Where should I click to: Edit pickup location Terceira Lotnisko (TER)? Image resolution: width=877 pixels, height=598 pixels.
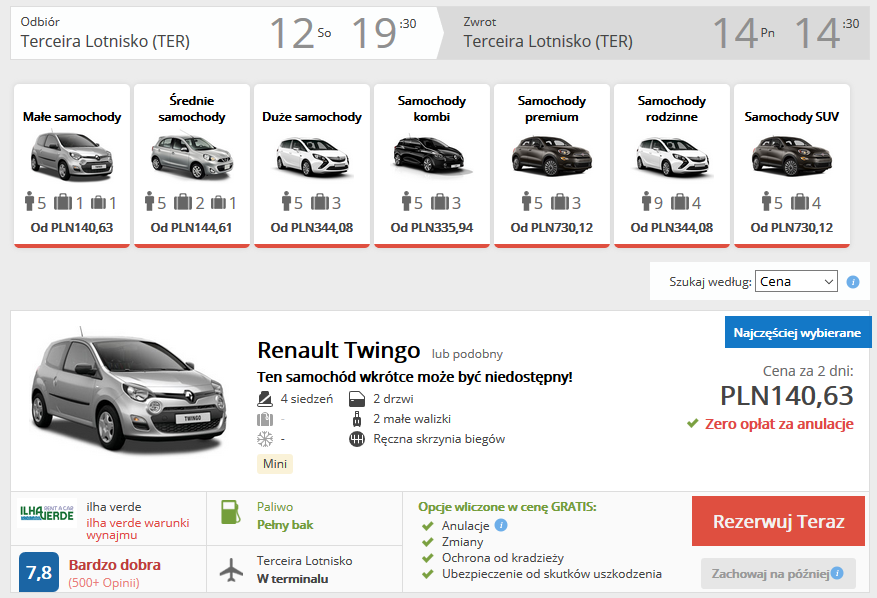click(105, 41)
